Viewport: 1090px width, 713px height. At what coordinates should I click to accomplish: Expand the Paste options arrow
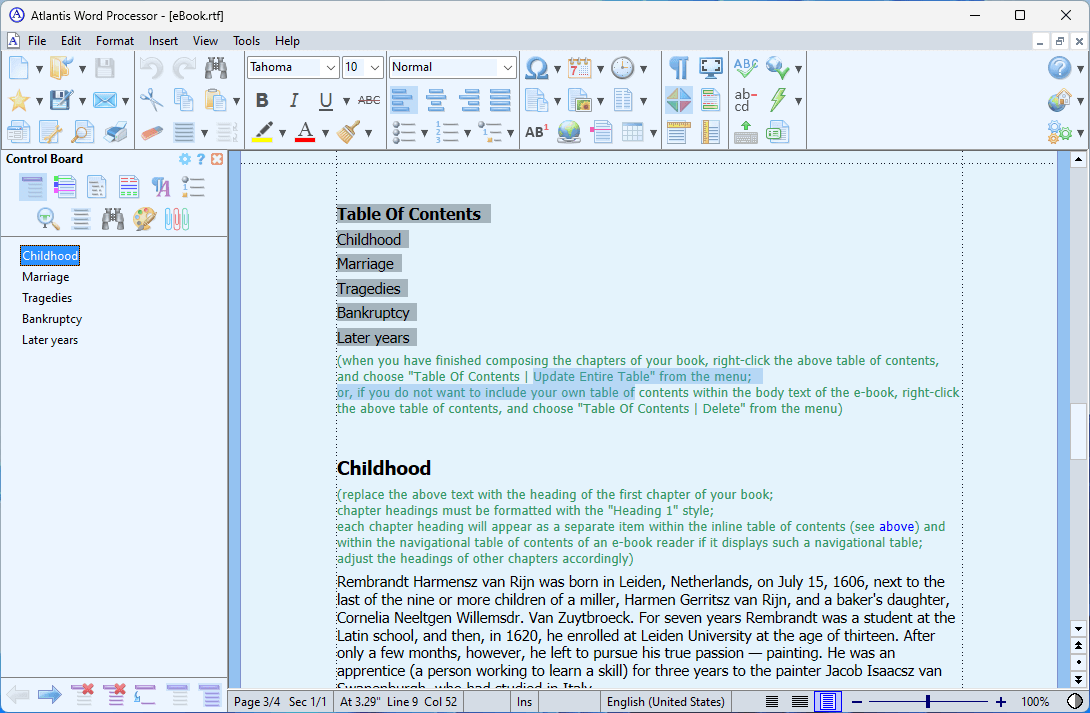coord(236,101)
